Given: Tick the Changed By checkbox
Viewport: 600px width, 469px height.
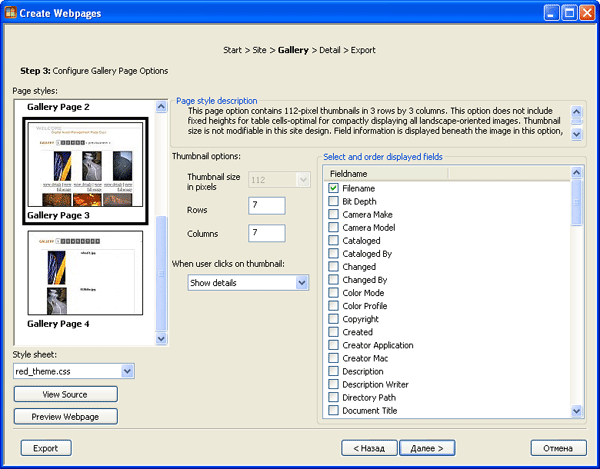Looking at the screenshot, I should click(x=333, y=279).
